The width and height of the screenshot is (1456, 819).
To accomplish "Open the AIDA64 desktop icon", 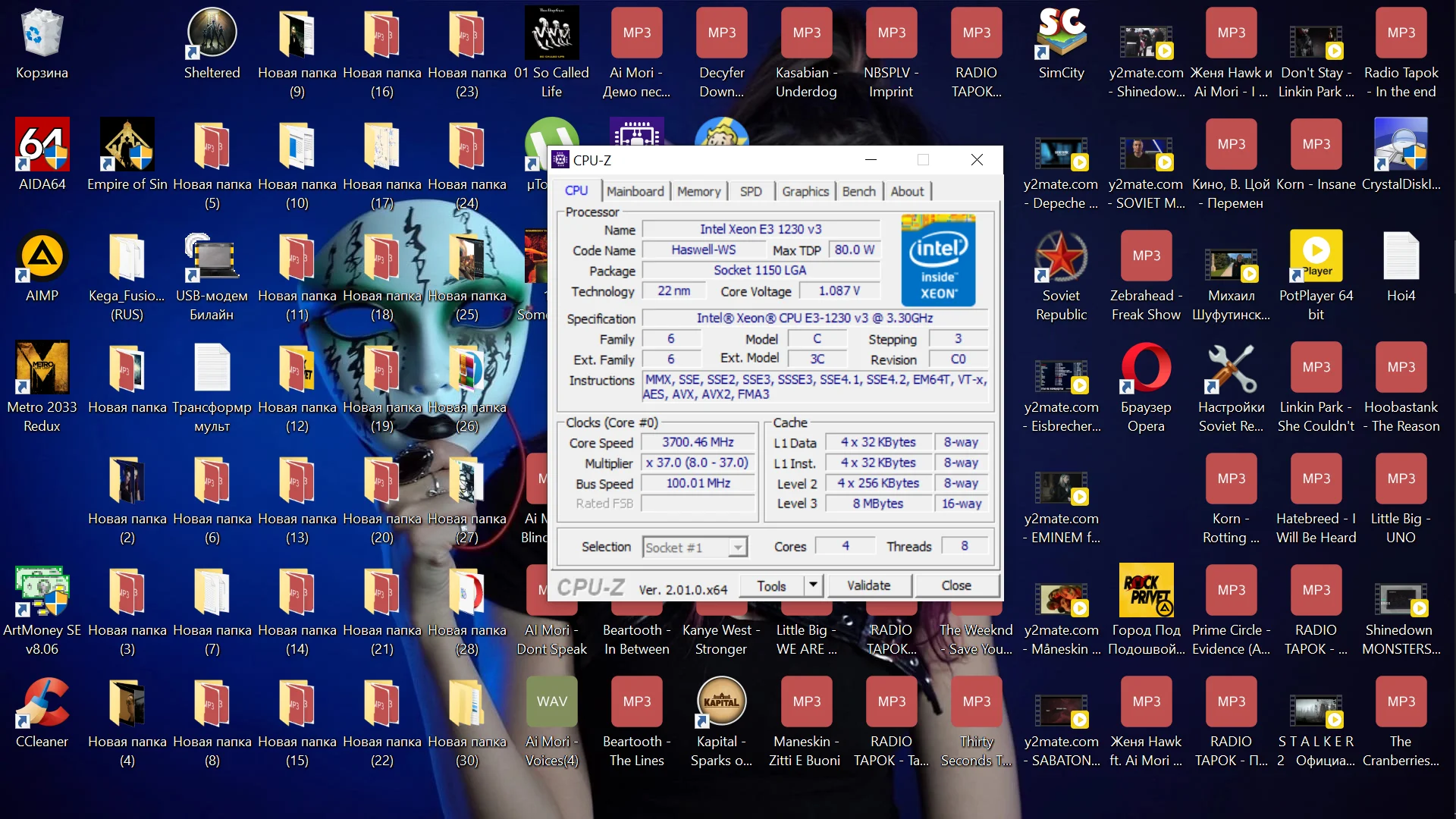I will pyautogui.click(x=42, y=144).
